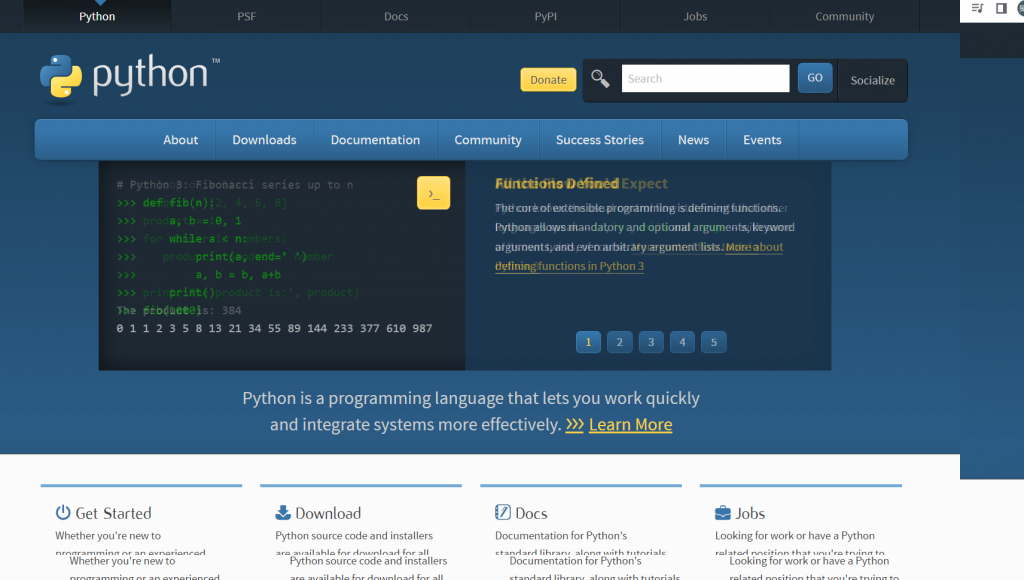This screenshot has height=580, width=1024.
Task: Click the Download heading
Action: (328, 513)
